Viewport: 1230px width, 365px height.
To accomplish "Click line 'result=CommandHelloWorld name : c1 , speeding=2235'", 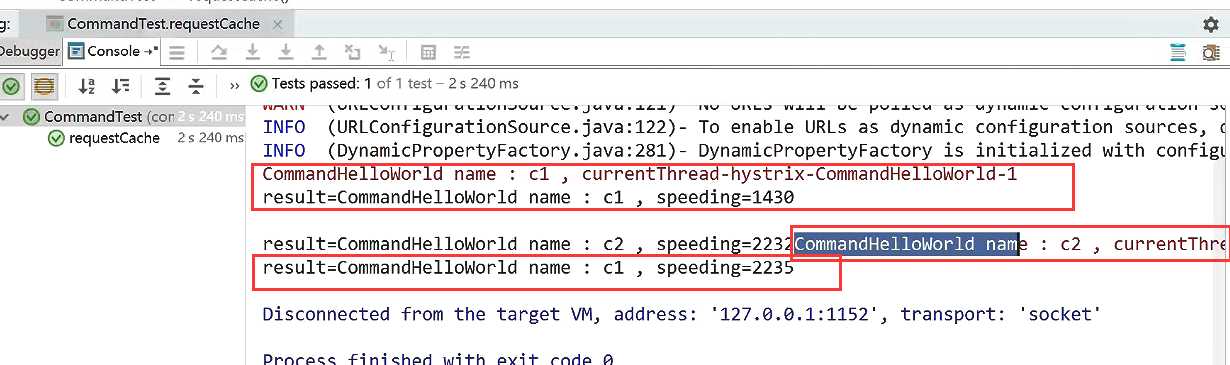I will 528,267.
